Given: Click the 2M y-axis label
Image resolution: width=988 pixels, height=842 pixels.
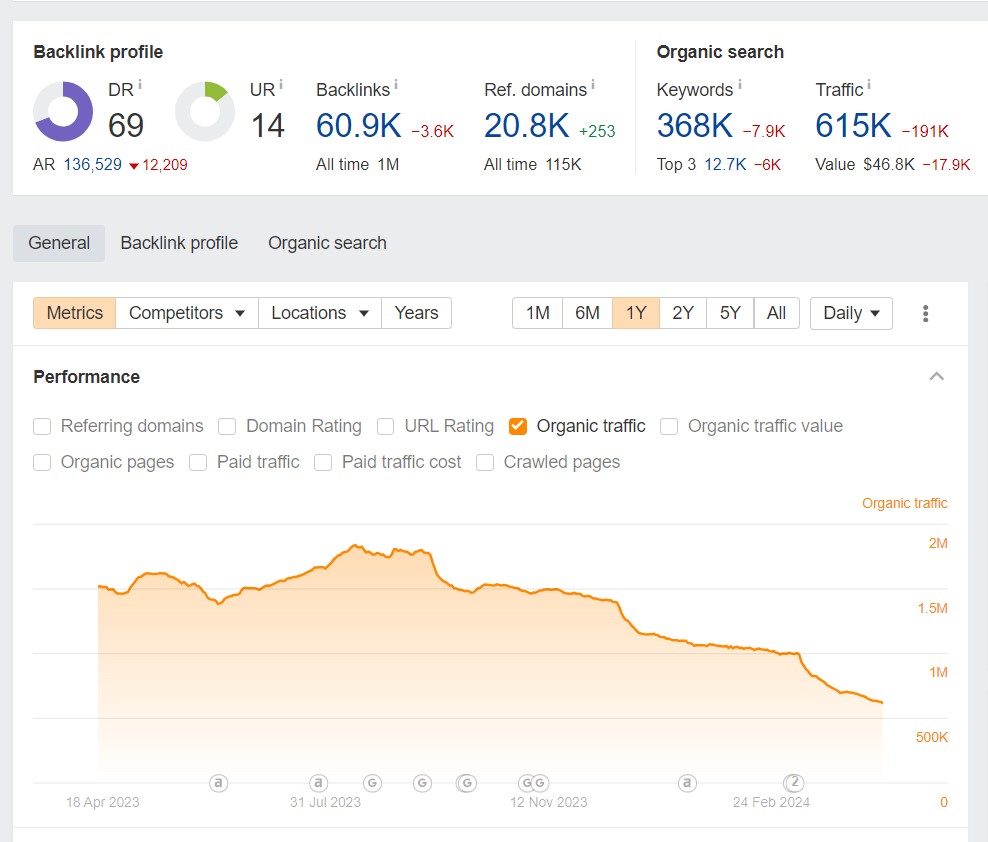Looking at the screenshot, I should coord(938,543).
